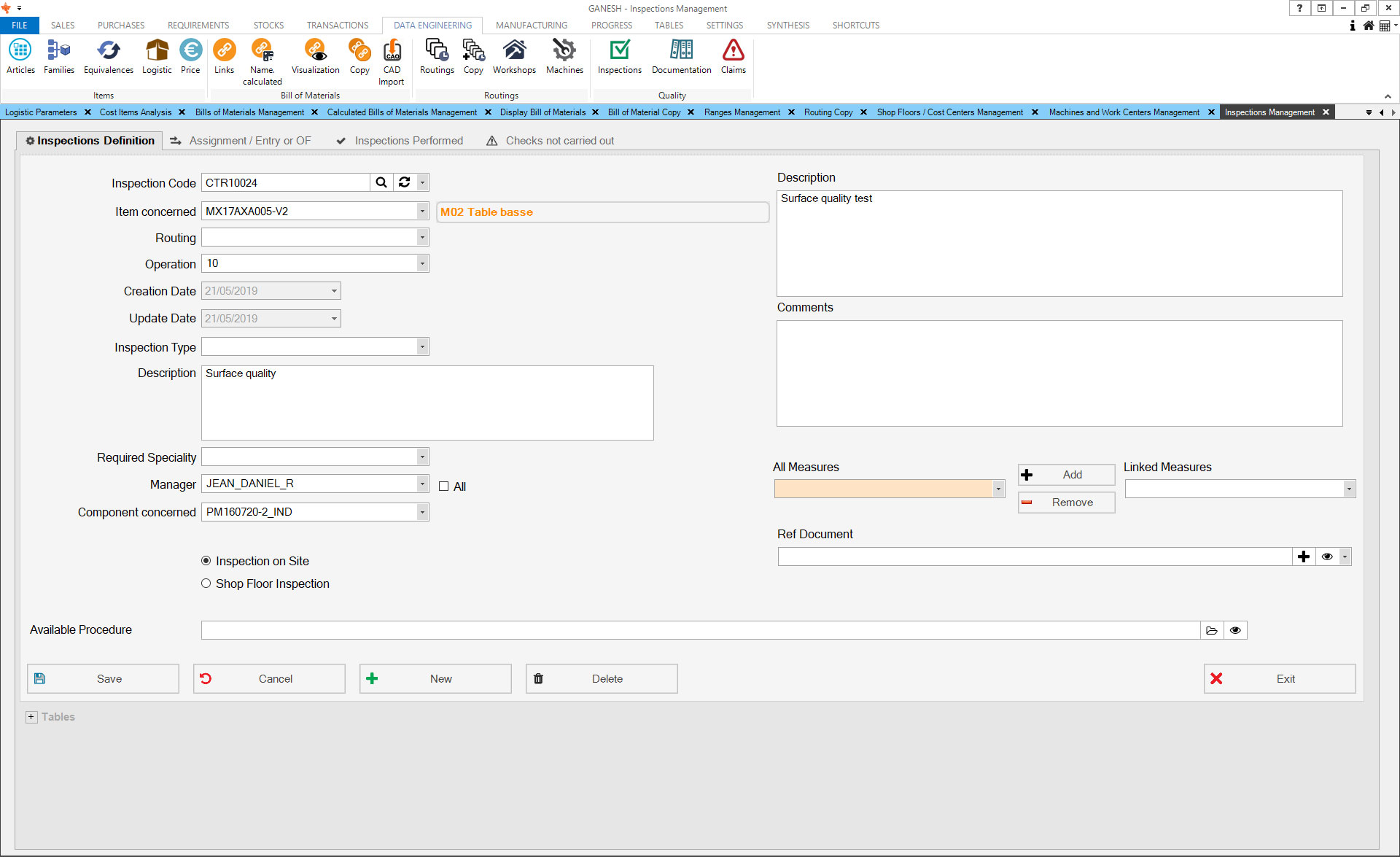Open the MANUFACTURING ribbon tab
This screenshot has width=1400, height=857.
pos(531,25)
